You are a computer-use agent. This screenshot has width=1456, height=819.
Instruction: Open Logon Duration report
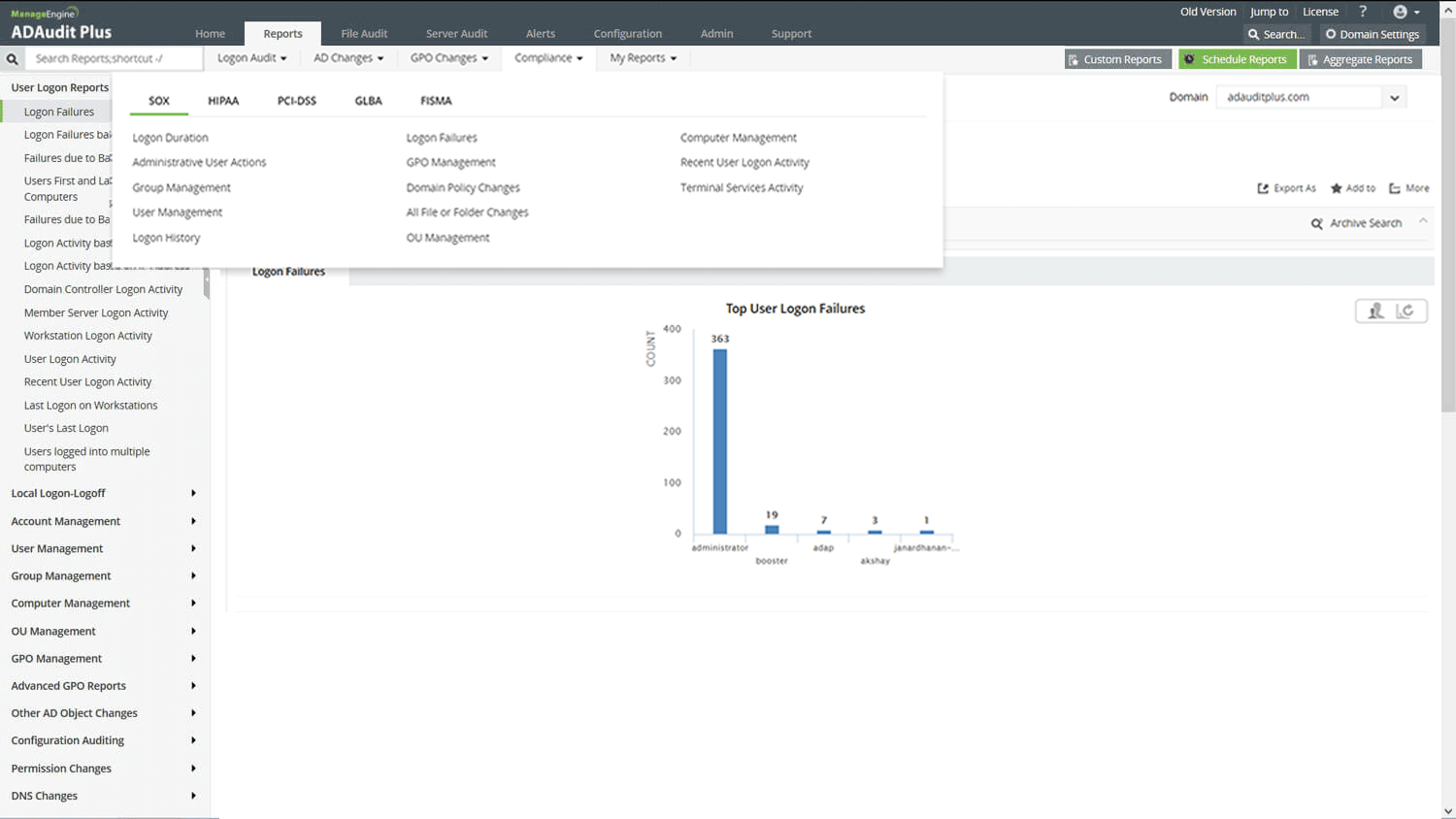click(x=170, y=138)
